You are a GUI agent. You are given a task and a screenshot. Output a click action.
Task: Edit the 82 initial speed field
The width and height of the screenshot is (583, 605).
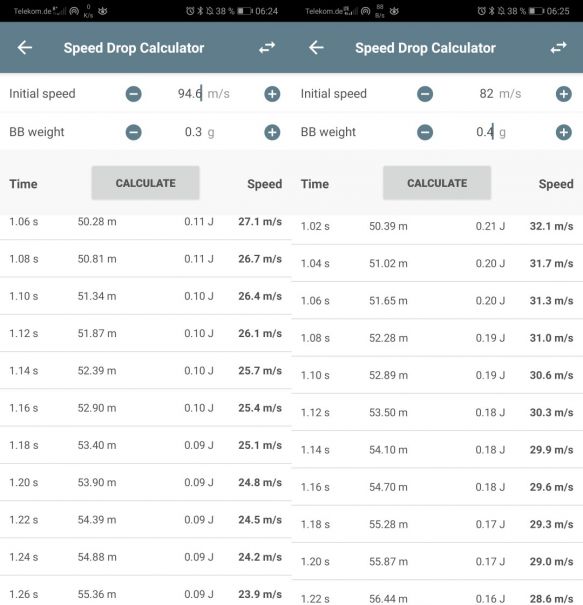tap(486, 94)
